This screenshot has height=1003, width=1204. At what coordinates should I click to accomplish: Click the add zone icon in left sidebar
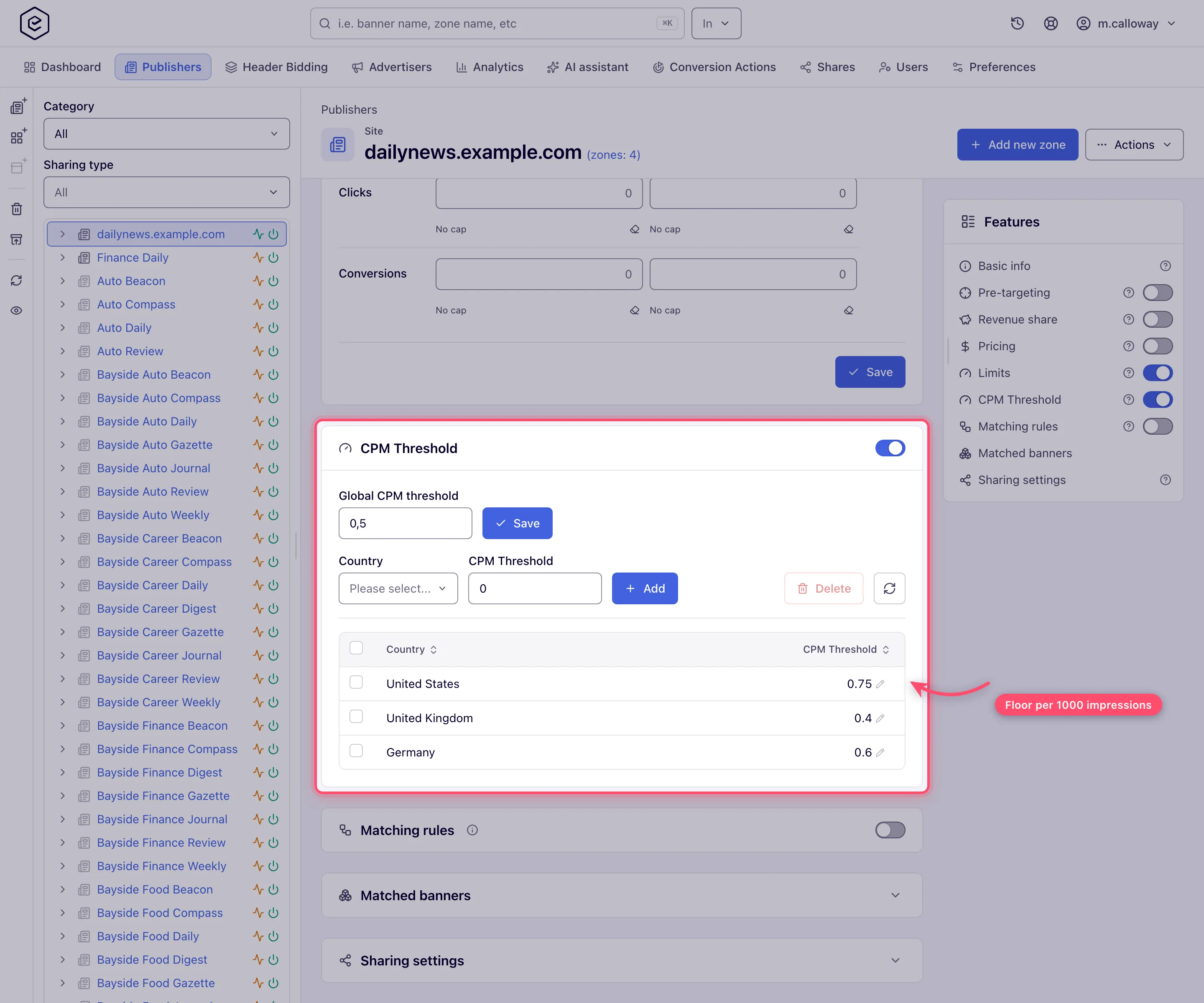click(18, 136)
